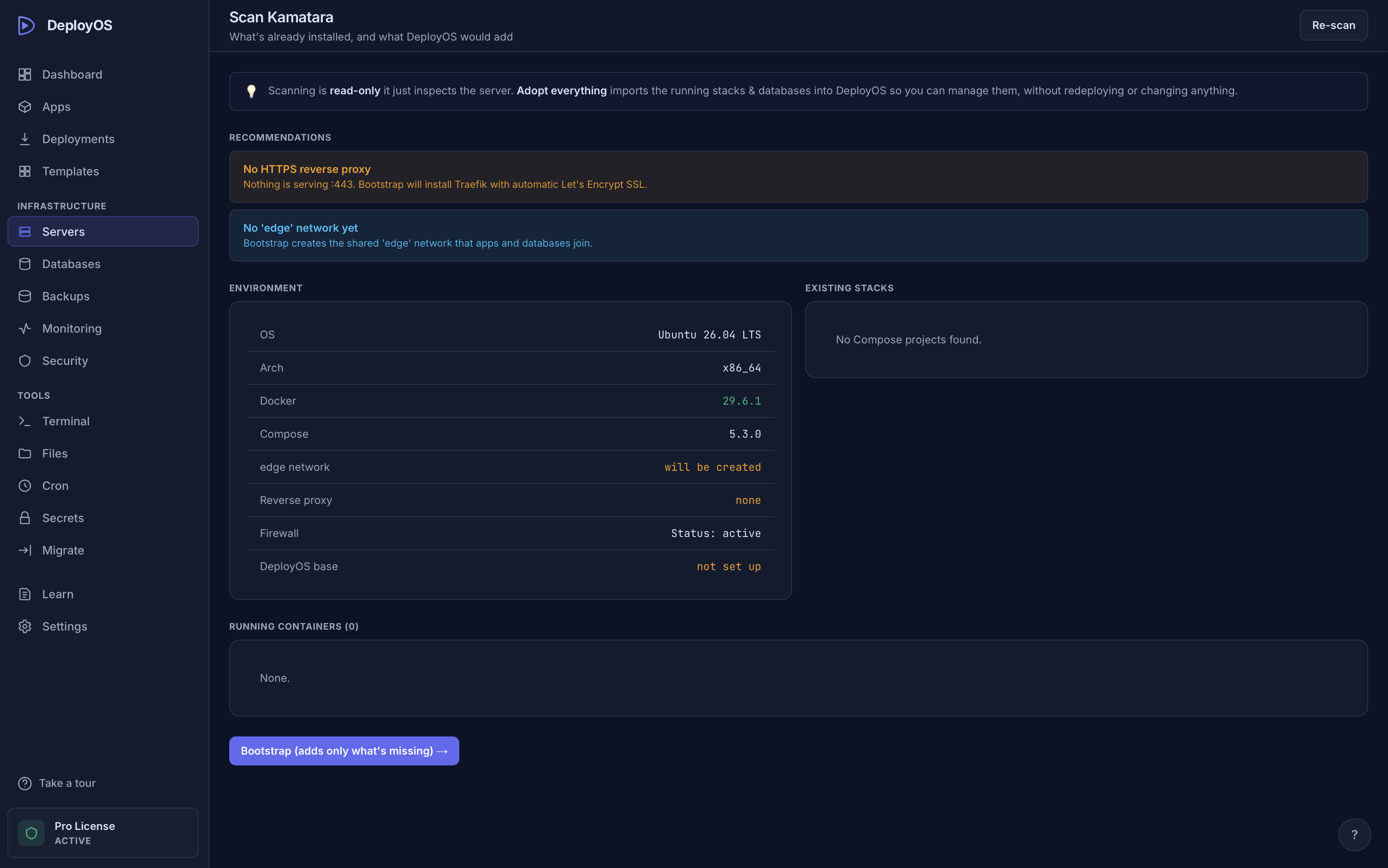Click the read-only scanning info banner
This screenshot has height=868, width=1388.
tap(798, 91)
